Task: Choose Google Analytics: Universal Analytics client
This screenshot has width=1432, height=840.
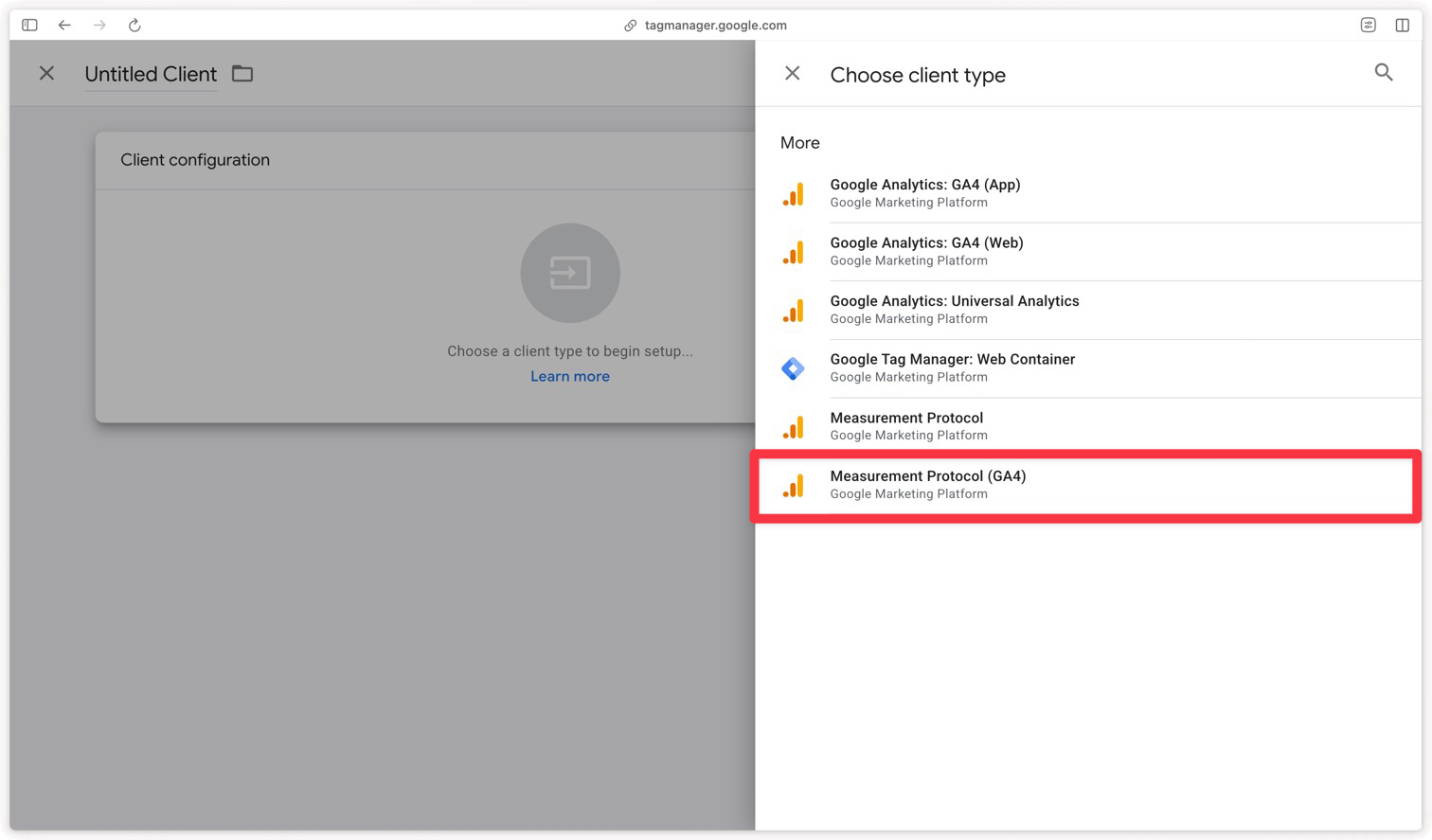Action: (1088, 310)
